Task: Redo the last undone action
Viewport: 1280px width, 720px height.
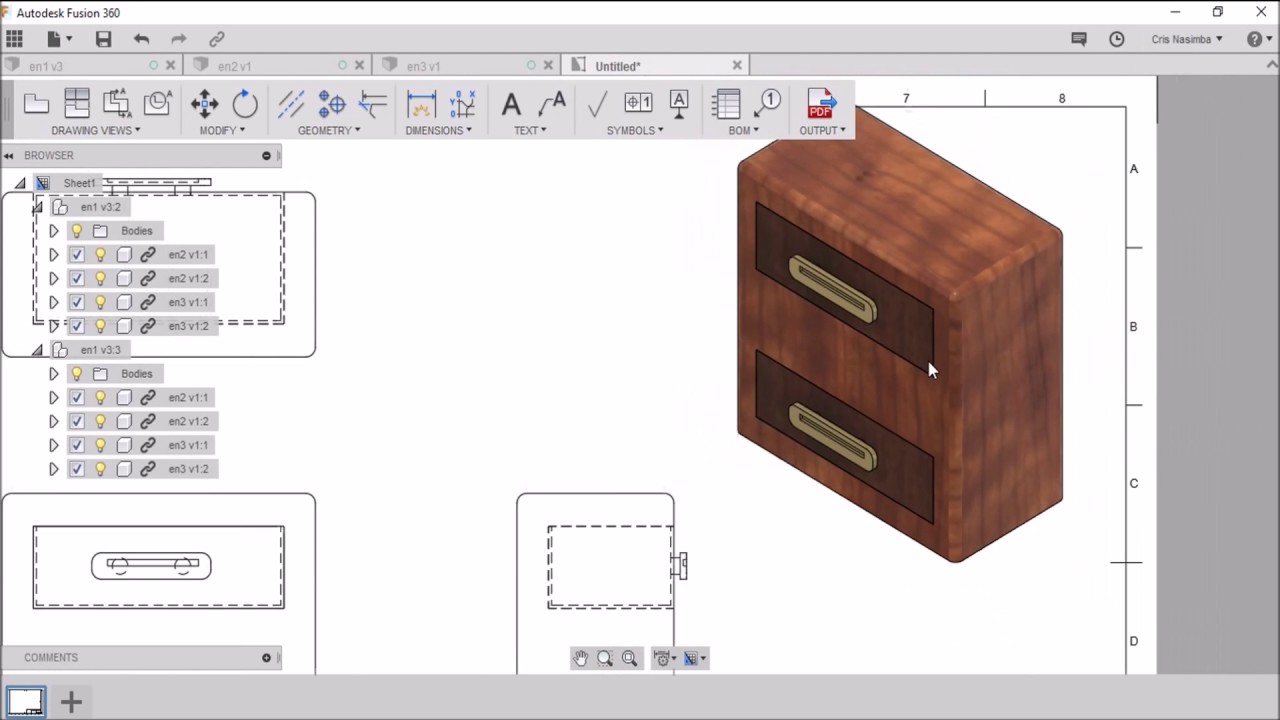Action: pos(179,39)
